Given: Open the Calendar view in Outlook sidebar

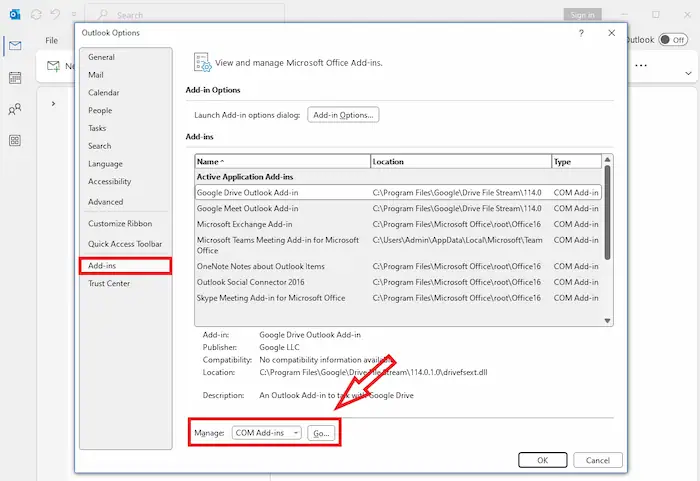Looking at the screenshot, I should (x=15, y=78).
